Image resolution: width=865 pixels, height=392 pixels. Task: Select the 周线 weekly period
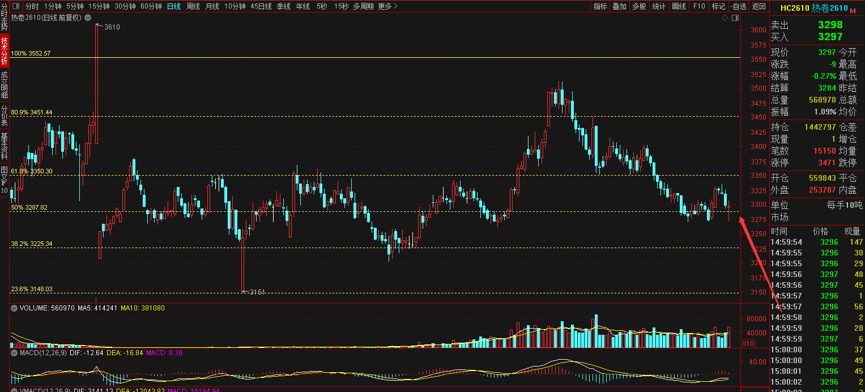click(x=193, y=7)
